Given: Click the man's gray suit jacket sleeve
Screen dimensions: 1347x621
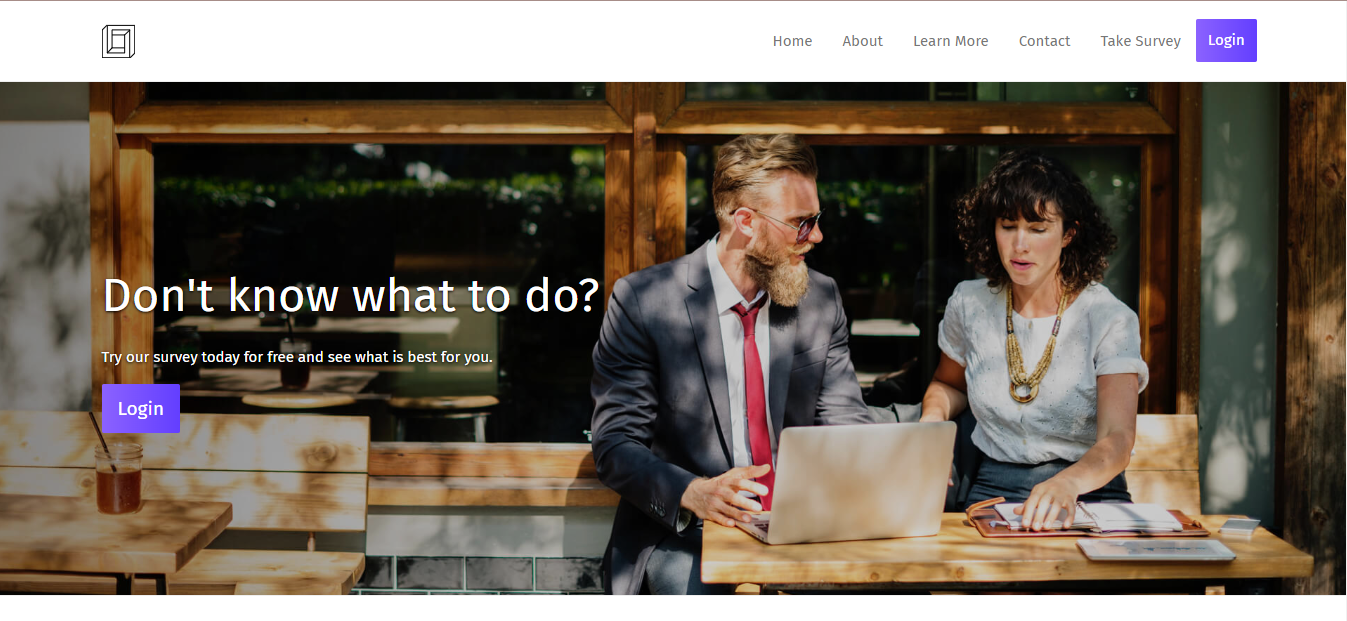Looking at the screenshot, I should (x=640, y=420).
